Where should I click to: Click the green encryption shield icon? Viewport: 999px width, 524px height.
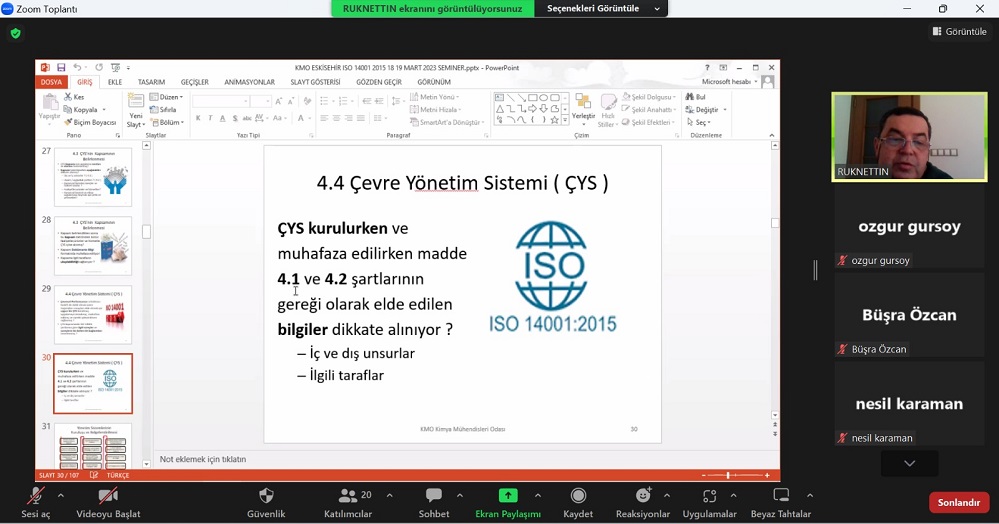click(15, 33)
